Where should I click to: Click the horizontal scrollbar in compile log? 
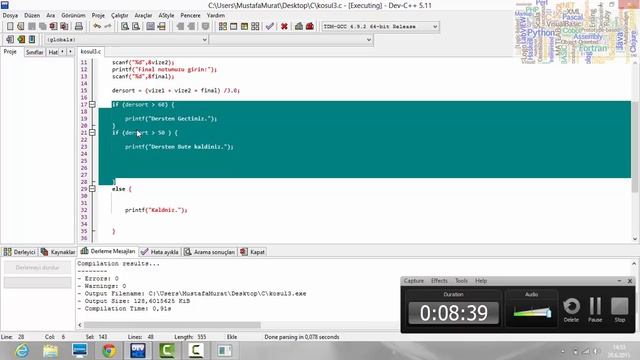click(172, 325)
